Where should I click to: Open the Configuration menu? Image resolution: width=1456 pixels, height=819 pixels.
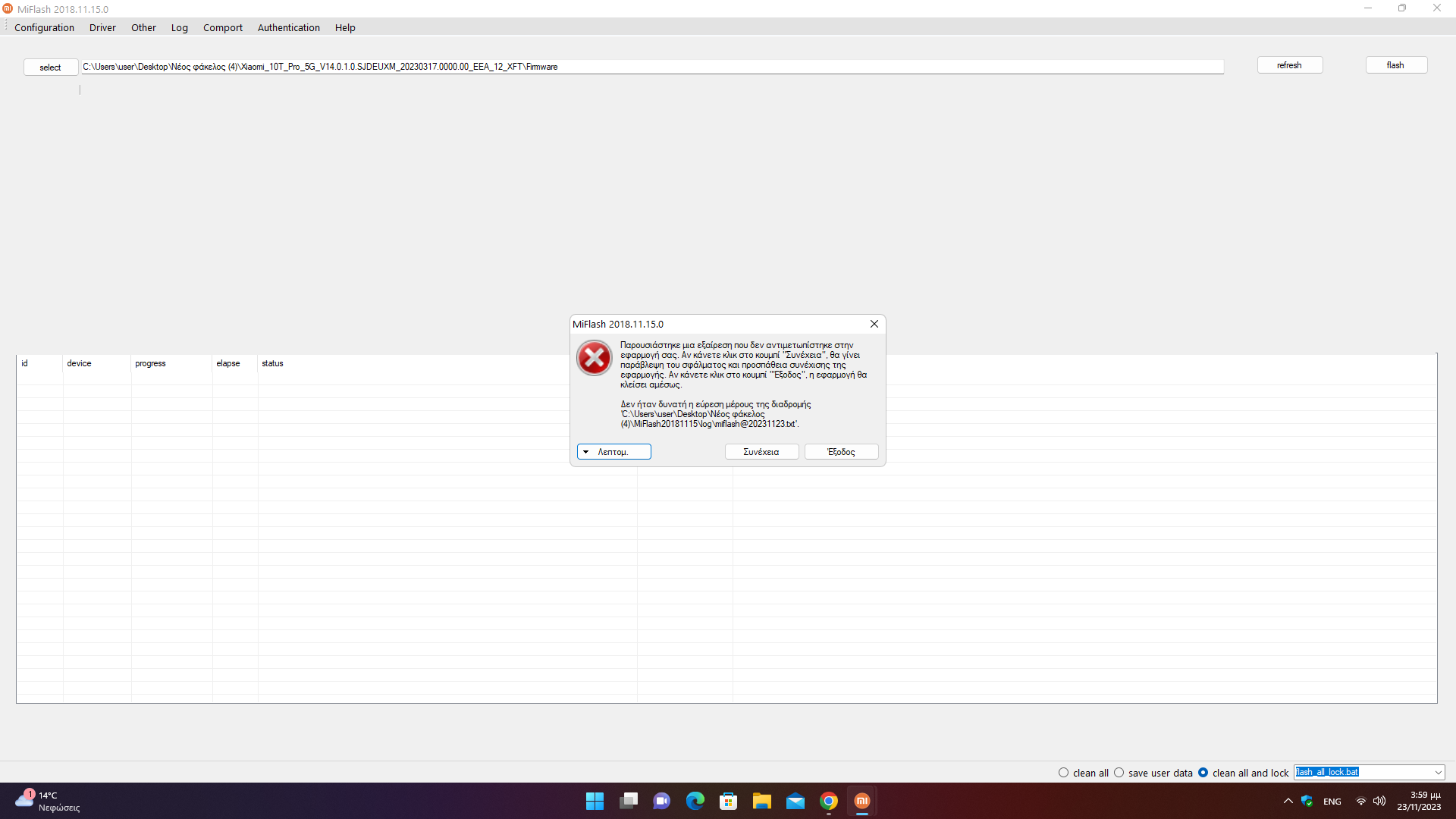tap(44, 27)
